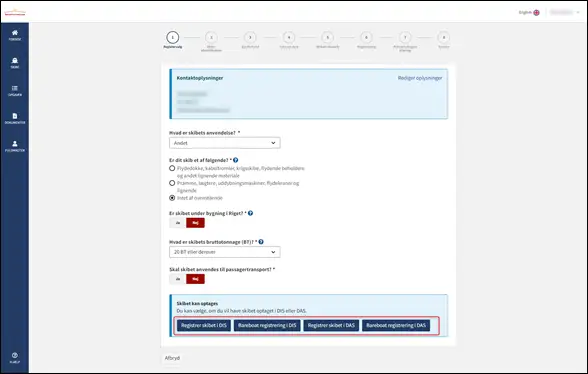Go to step 1 Registervalg circle

(x=172, y=38)
